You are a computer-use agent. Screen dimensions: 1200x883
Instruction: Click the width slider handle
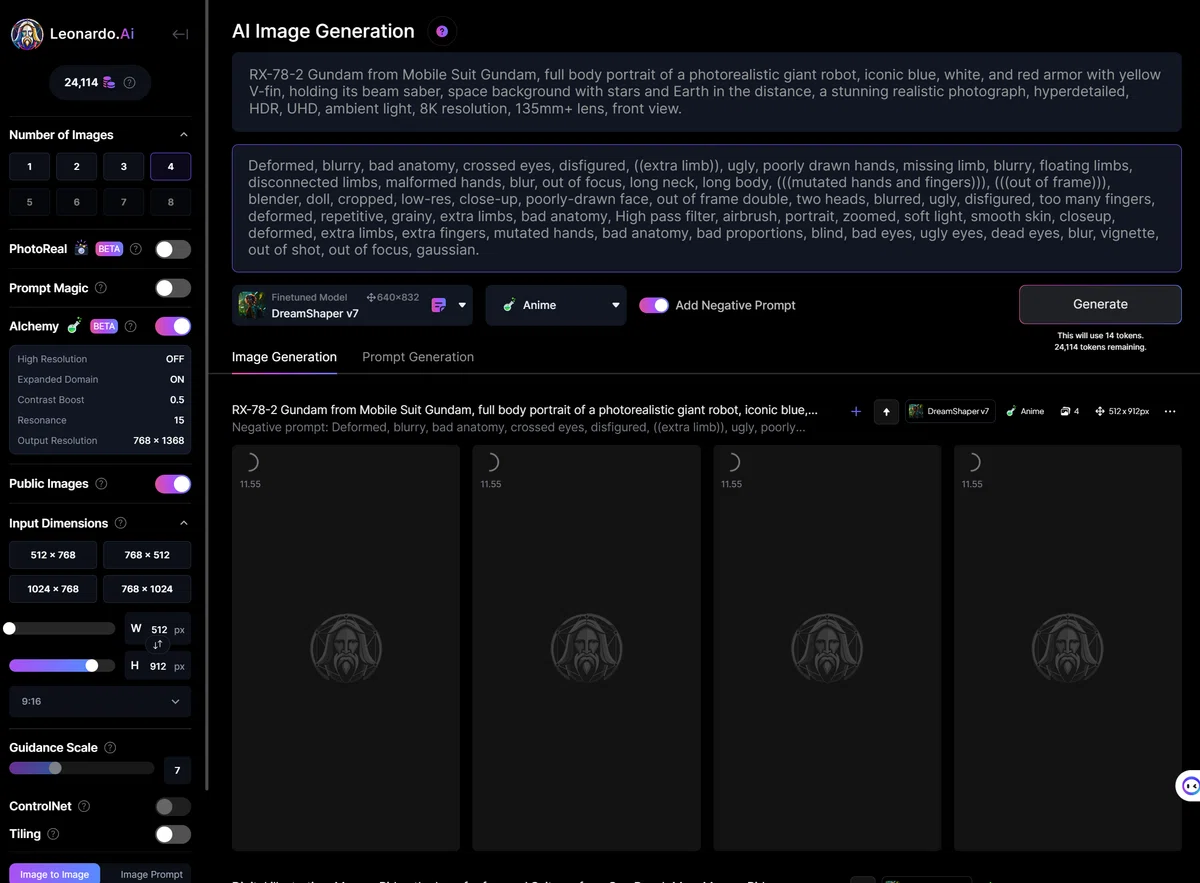tap(9, 629)
